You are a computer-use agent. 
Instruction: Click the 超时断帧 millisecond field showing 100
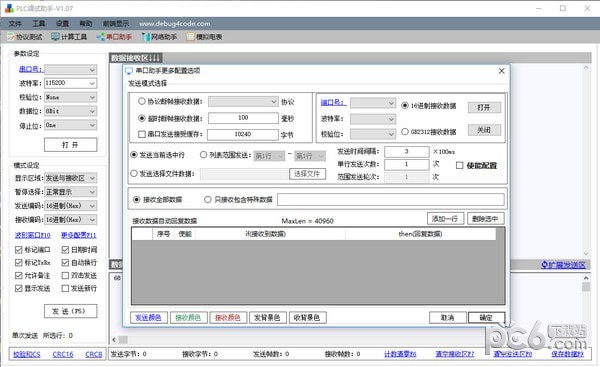tap(243, 118)
